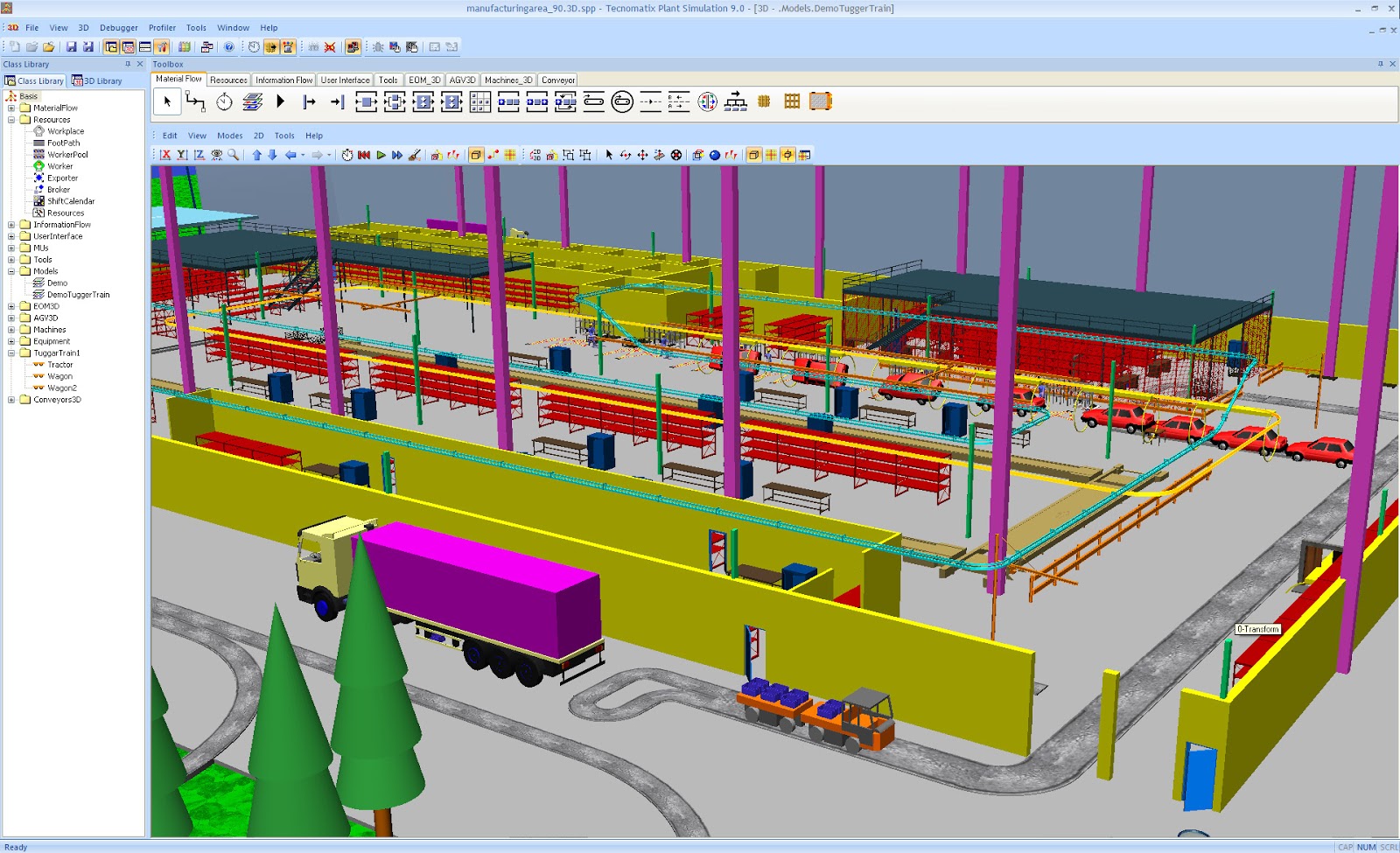The image size is (1400, 853).
Task: Activate the Zoom magnifier tool
Action: pos(233,155)
